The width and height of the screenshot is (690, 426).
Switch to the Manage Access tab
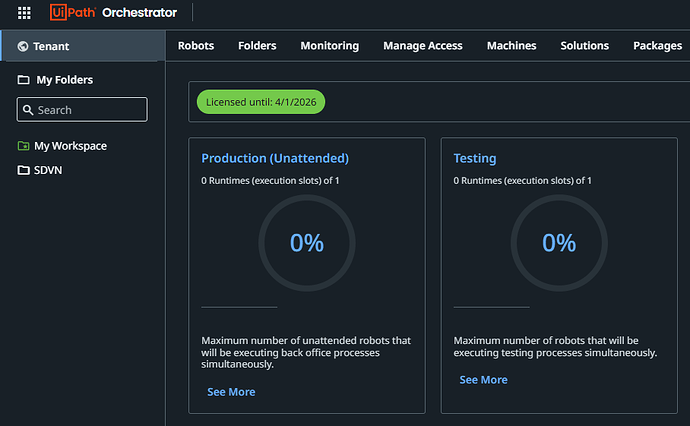(x=422, y=46)
